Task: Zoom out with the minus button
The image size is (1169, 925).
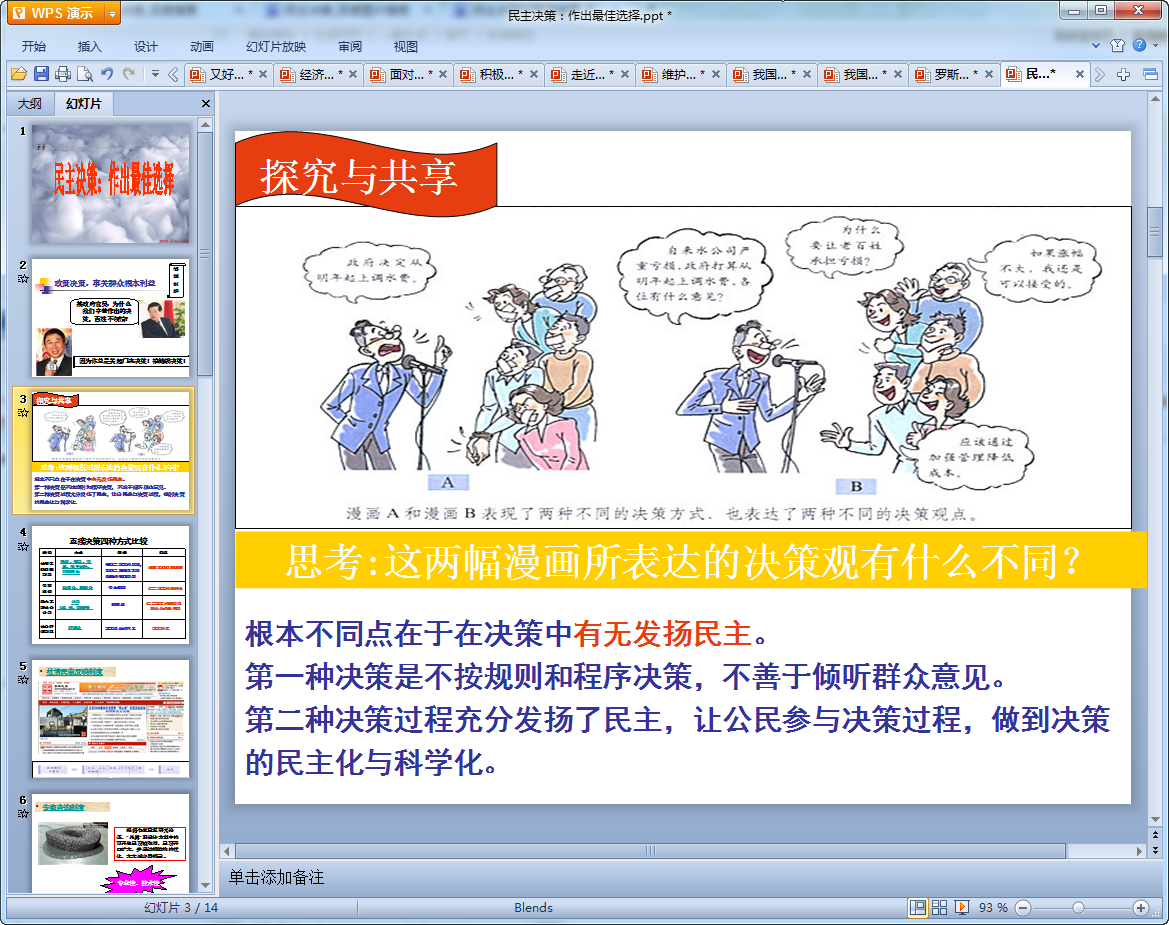Action: (1023, 907)
